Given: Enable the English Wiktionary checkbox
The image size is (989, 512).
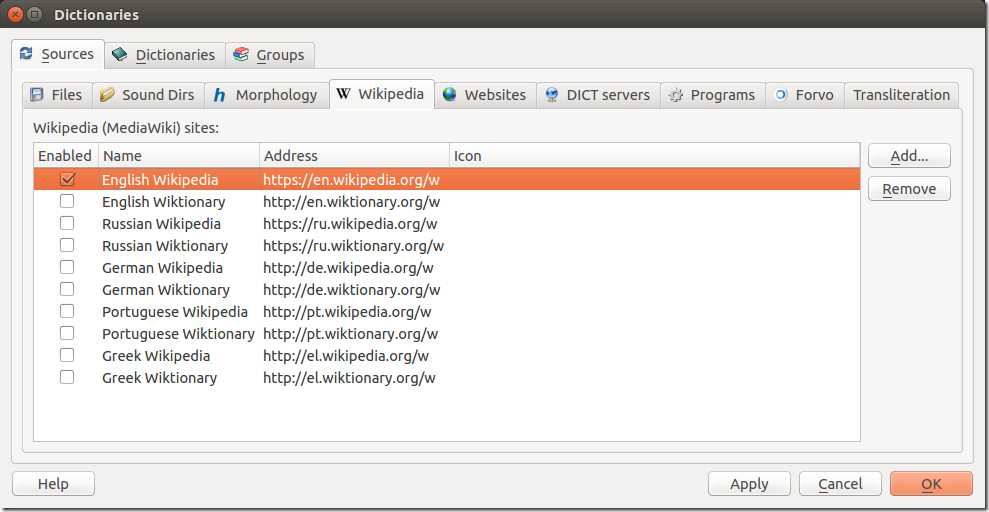Looking at the screenshot, I should (x=67, y=201).
